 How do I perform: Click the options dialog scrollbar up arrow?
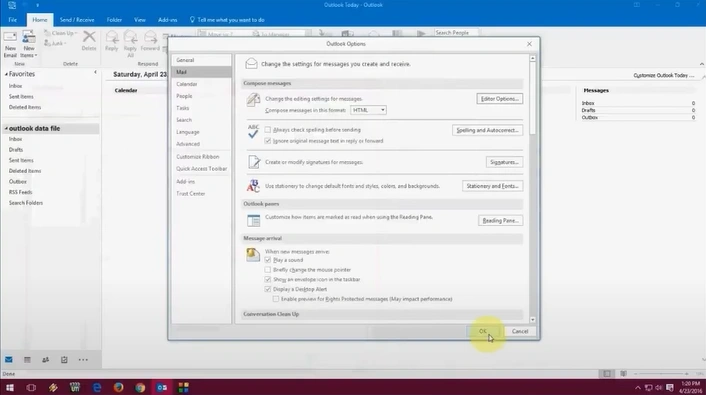[533, 59]
